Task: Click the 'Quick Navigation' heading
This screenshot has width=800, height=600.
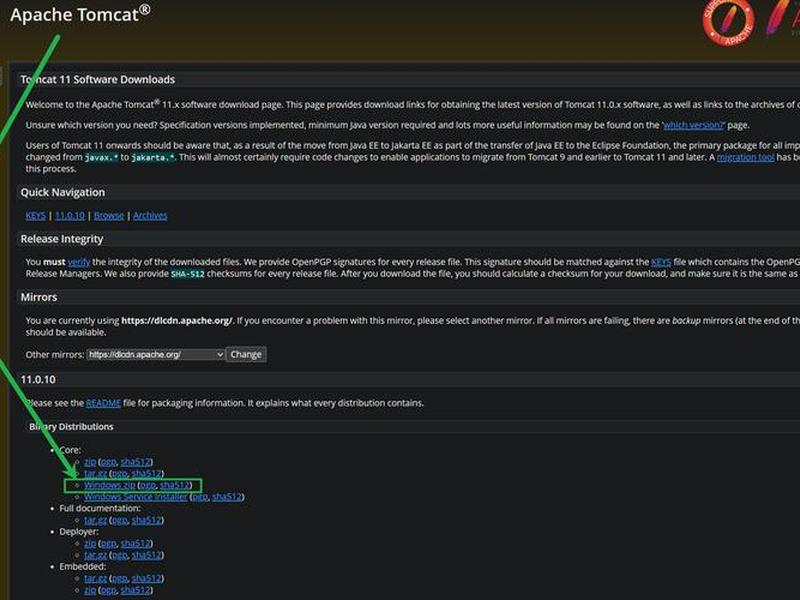Action: pos(63,192)
